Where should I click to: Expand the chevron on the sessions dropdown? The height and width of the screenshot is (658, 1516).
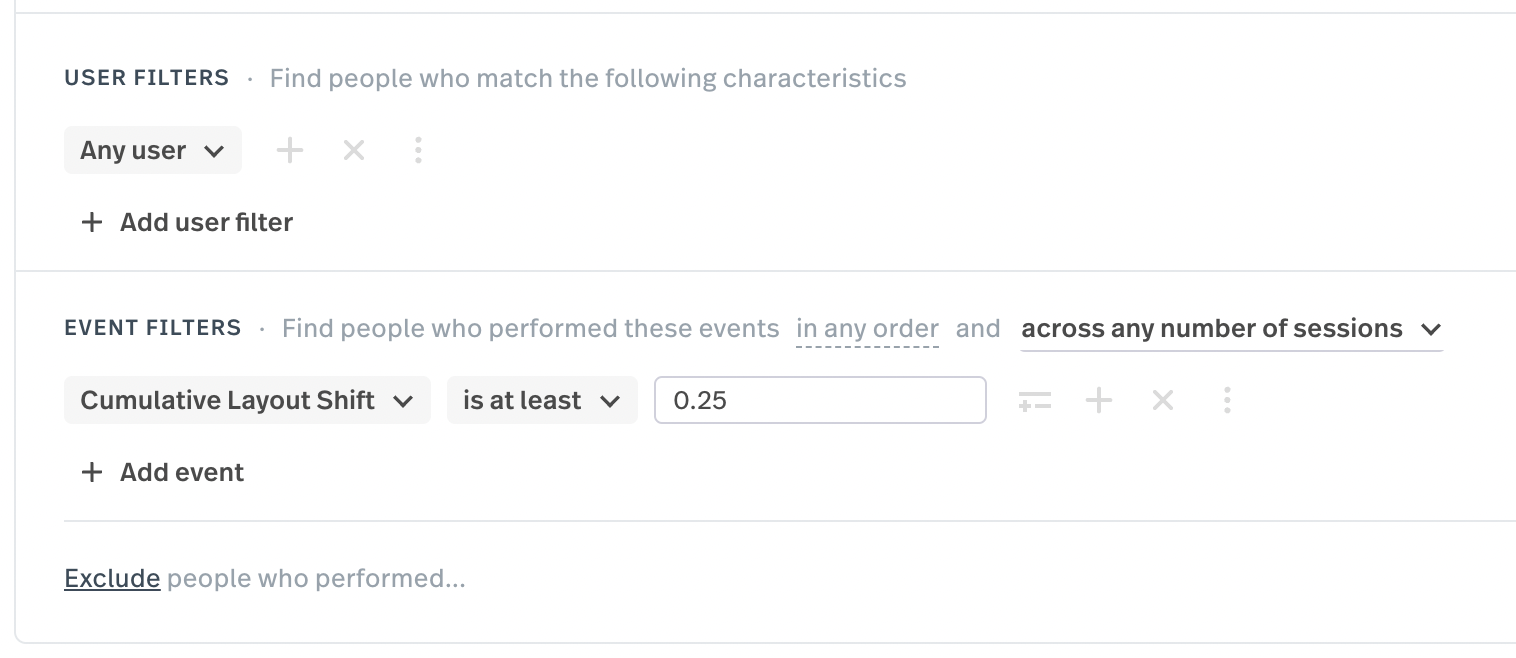[1432, 329]
